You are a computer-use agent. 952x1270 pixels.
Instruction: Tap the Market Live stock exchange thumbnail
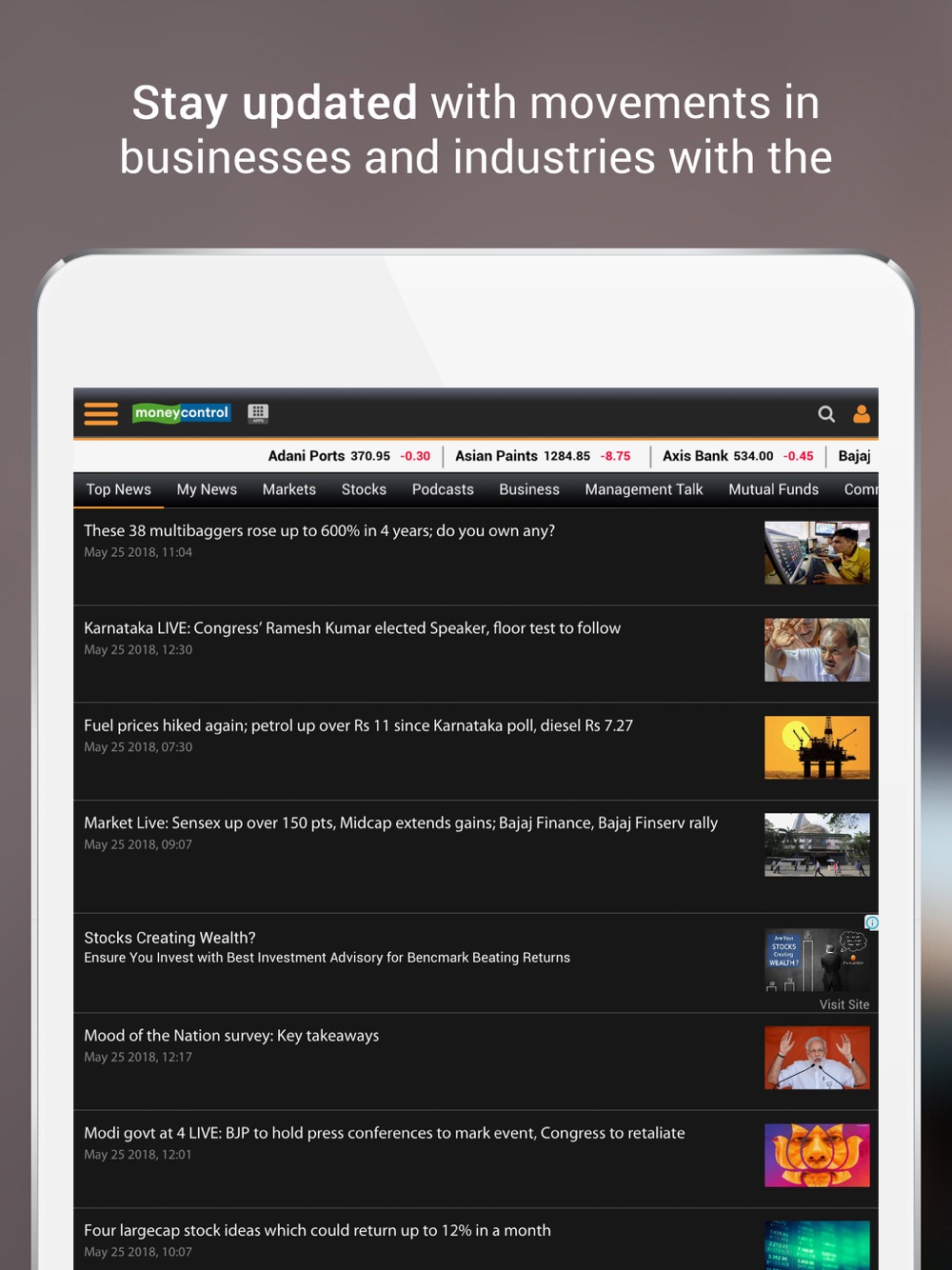817,844
